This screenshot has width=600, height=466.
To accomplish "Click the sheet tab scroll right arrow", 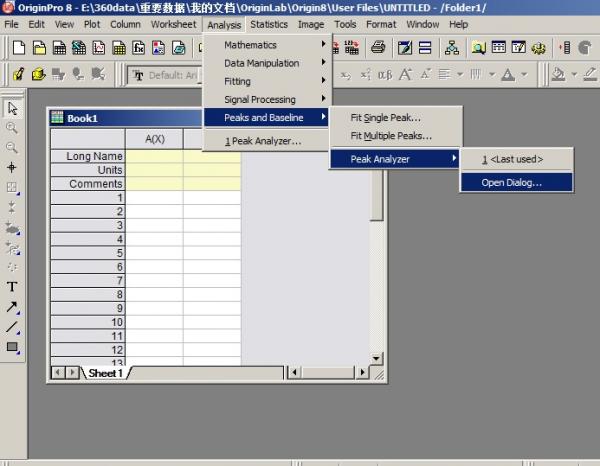I will 72,372.
